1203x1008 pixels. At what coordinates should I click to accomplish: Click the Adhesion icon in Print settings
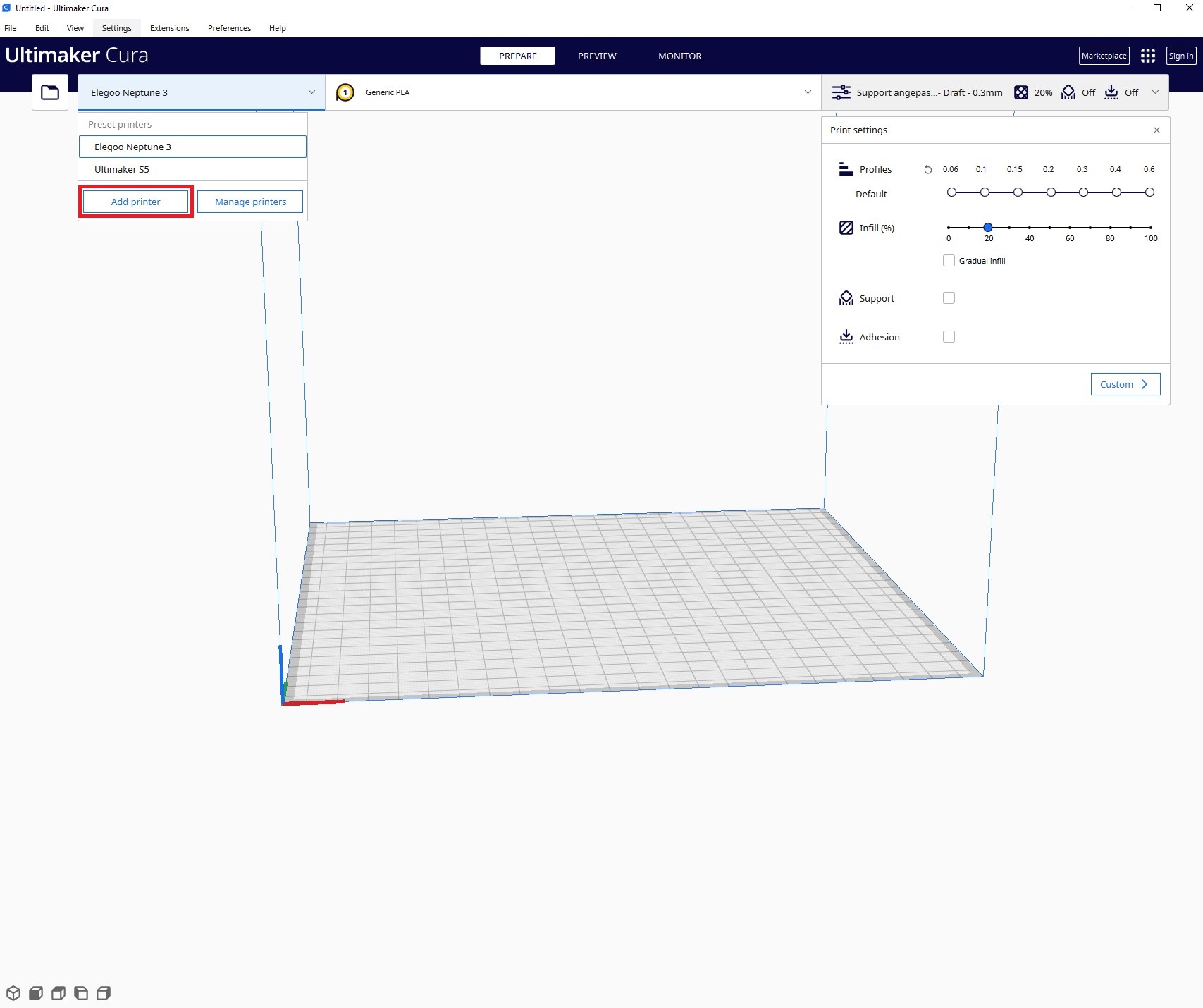846,337
